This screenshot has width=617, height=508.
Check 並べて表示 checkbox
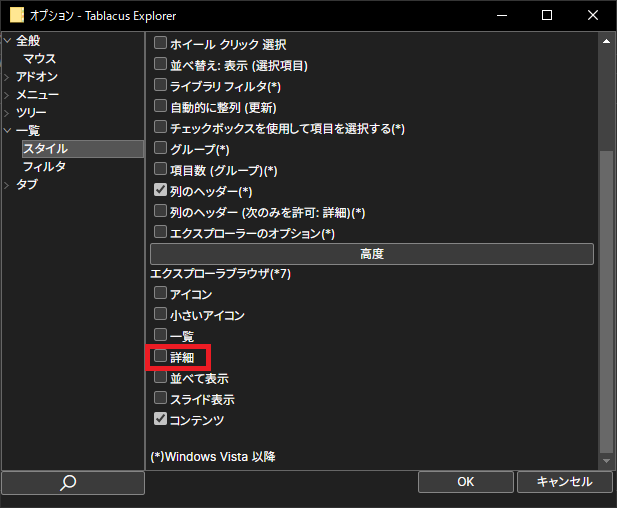[160, 377]
